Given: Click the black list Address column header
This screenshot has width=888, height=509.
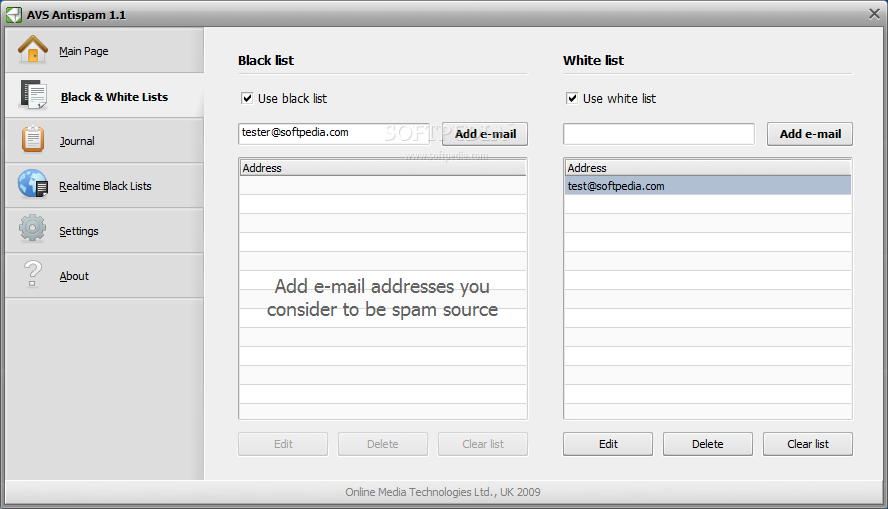Looking at the screenshot, I should pyautogui.click(x=383, y=168).
